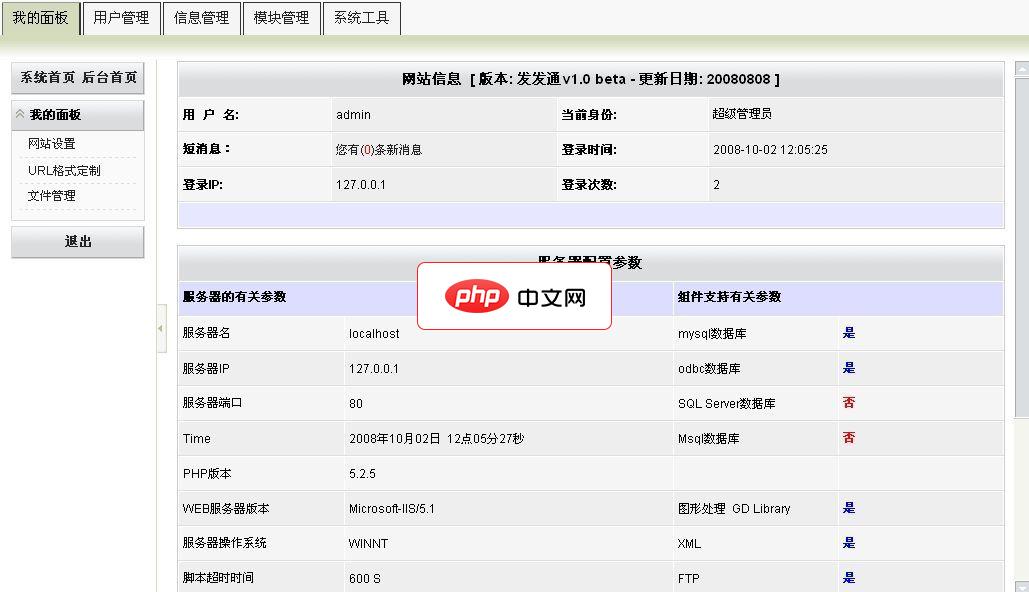Open URL格式定制 settings
Image resolution: width=1029 pixels, height=592 pixels.
pos(61,169)
